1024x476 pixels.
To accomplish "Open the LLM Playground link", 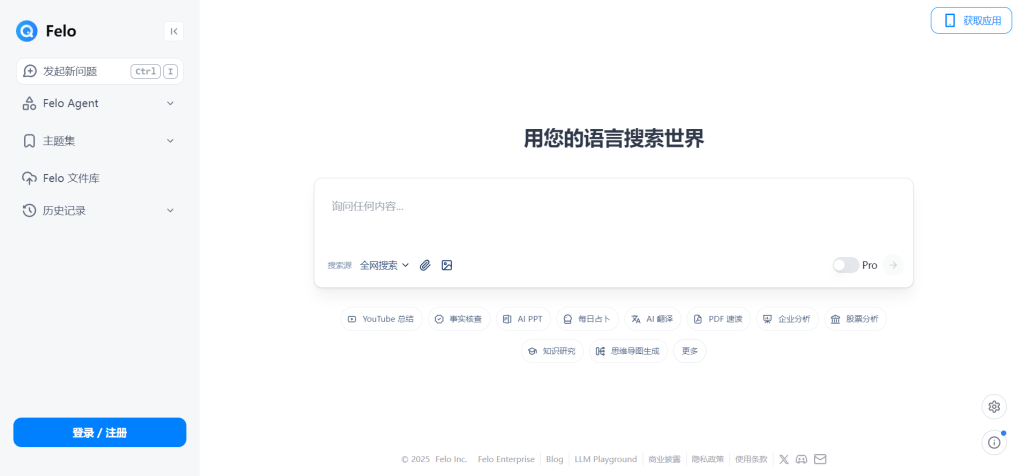I will (x=605, y=460).
